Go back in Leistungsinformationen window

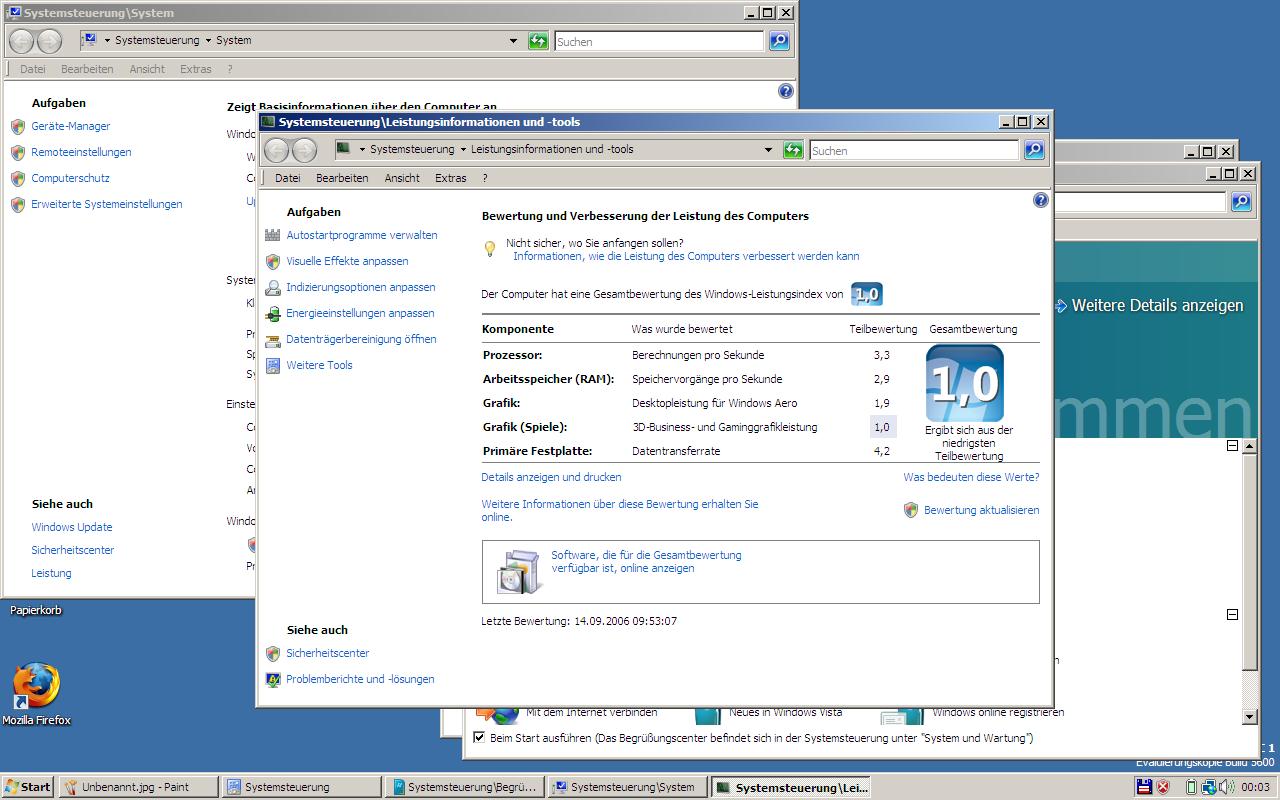(x=277, y=150)
